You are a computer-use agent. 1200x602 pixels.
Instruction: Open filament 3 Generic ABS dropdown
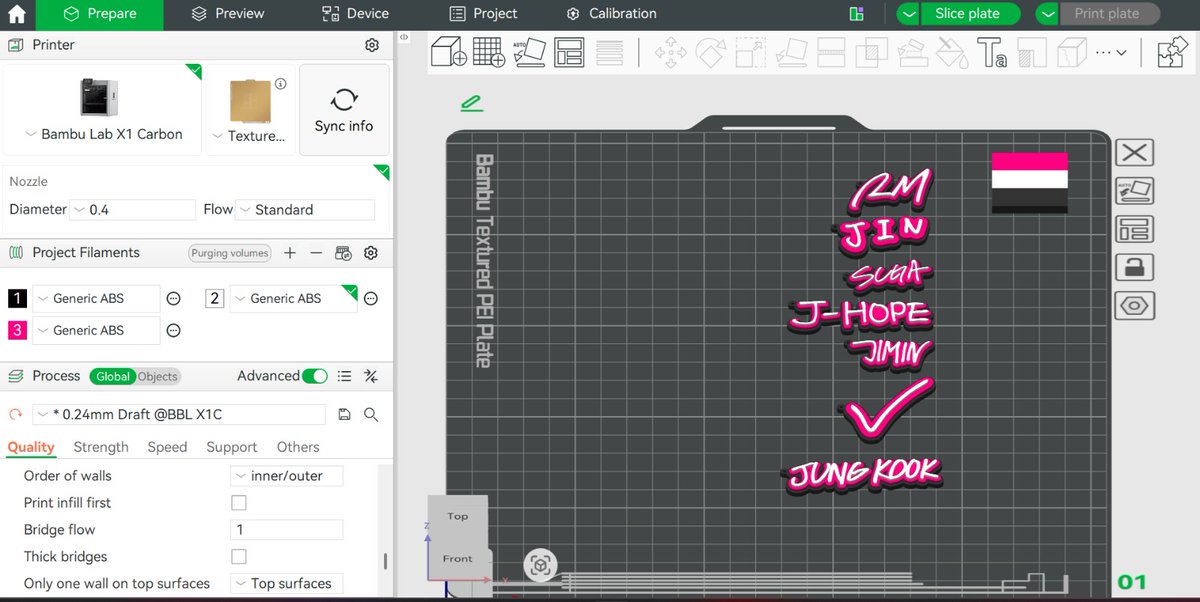[x=96, y=330]
